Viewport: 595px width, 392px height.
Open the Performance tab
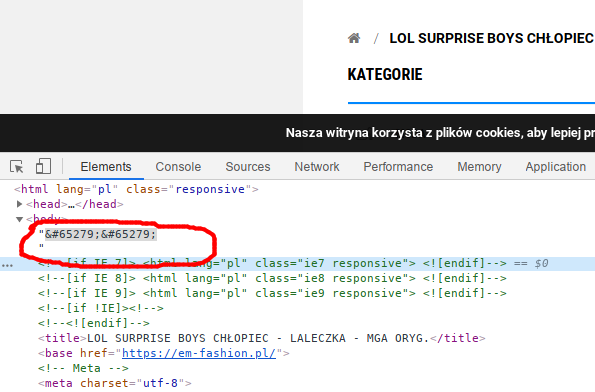click(x=398, y=167)
